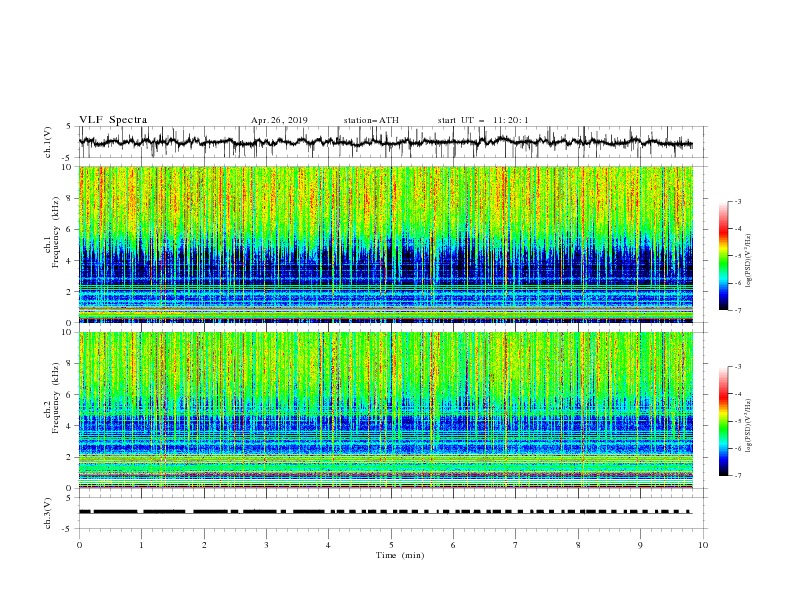The height and width of the screenshot is (612, 792).
Task: Click time axis tick label "0"
Action: click(x=79, y=545)
